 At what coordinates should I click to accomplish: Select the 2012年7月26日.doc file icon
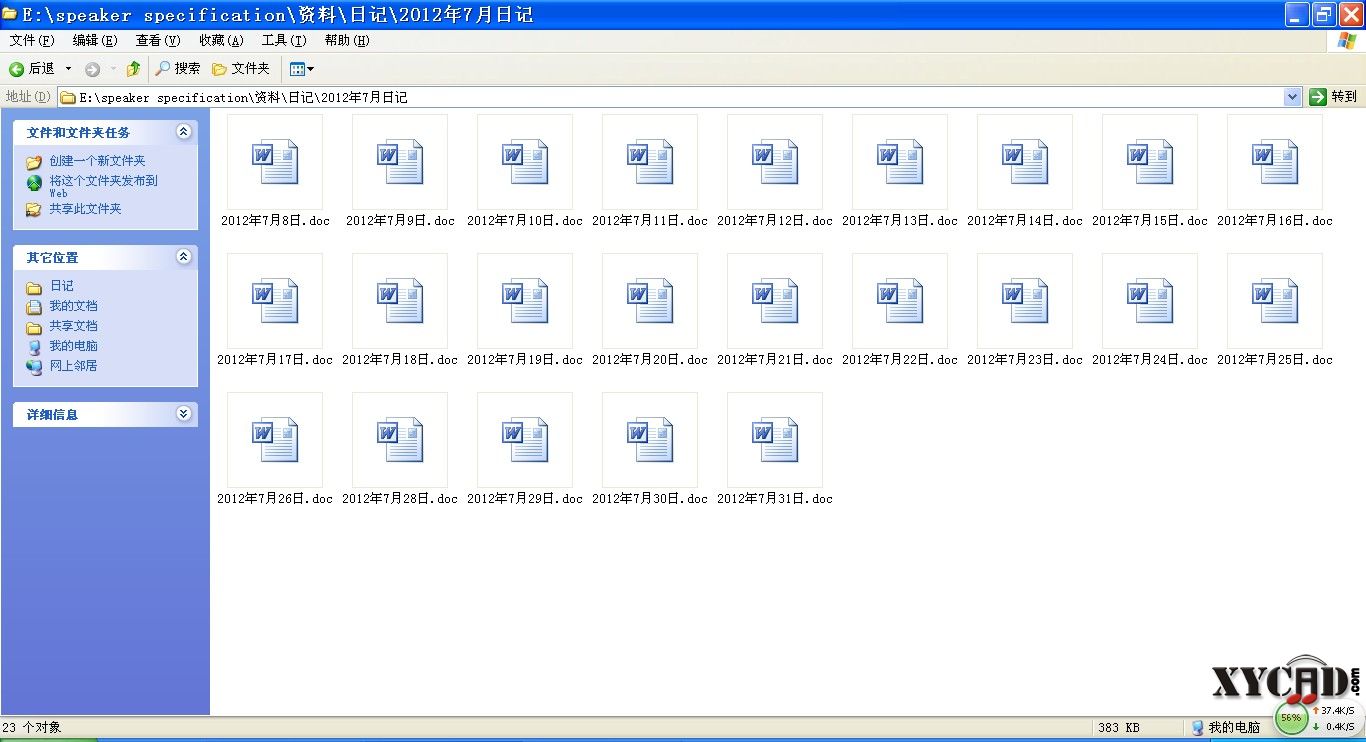(275, 440)
